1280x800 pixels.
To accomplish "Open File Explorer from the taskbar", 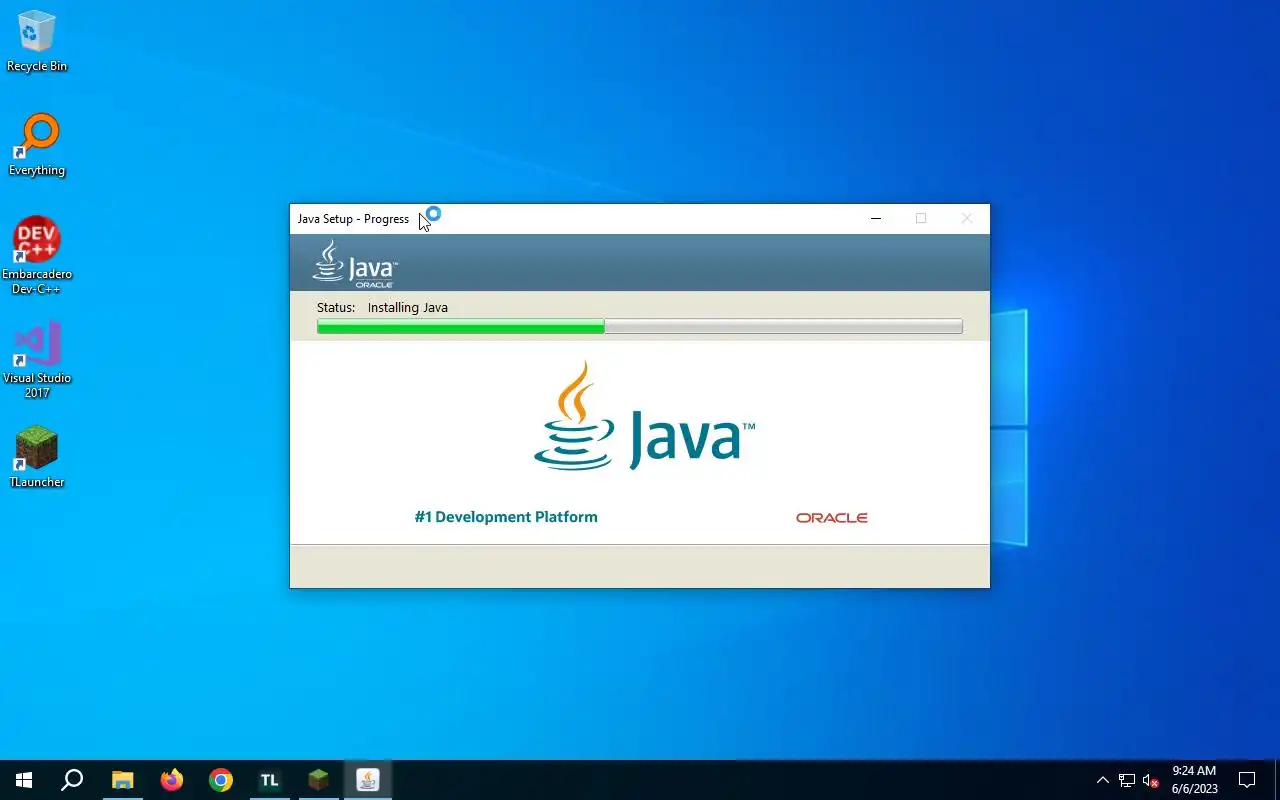I will (122, 780).
